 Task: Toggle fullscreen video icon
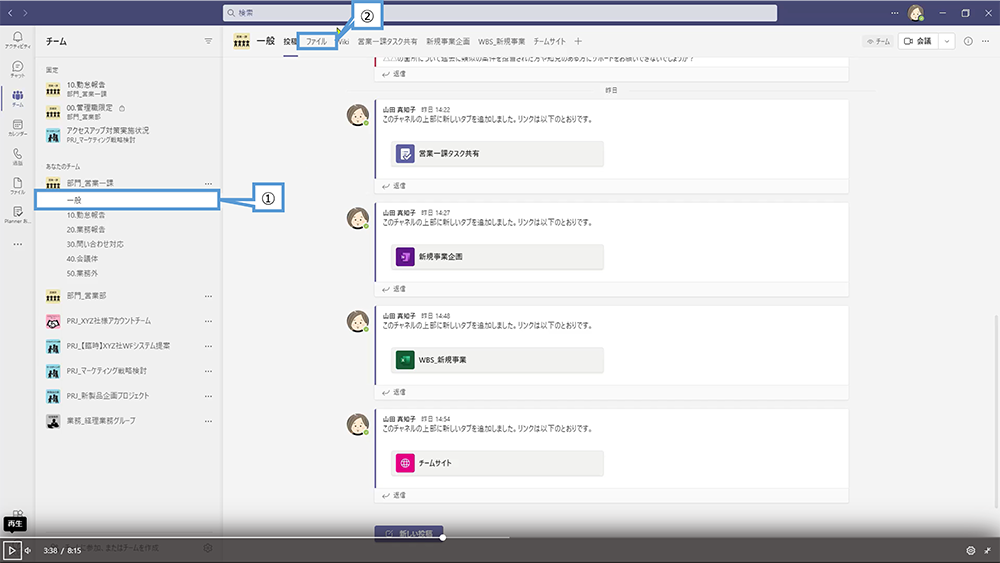987,550
